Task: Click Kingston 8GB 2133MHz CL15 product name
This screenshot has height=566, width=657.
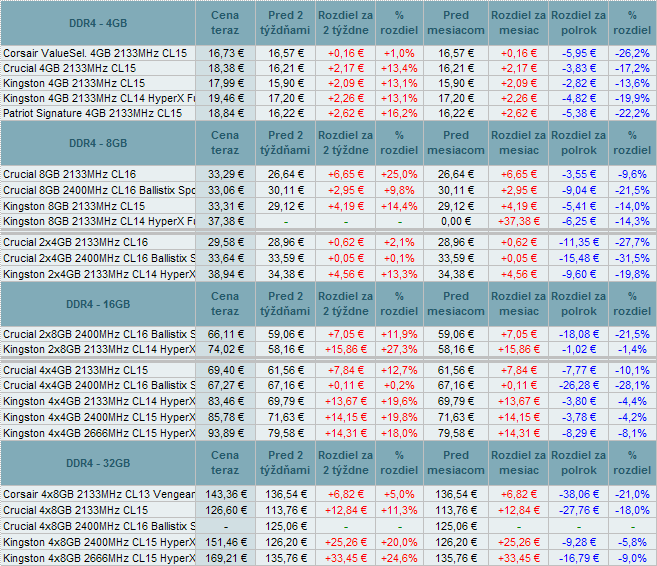Action: pos(74,206)
